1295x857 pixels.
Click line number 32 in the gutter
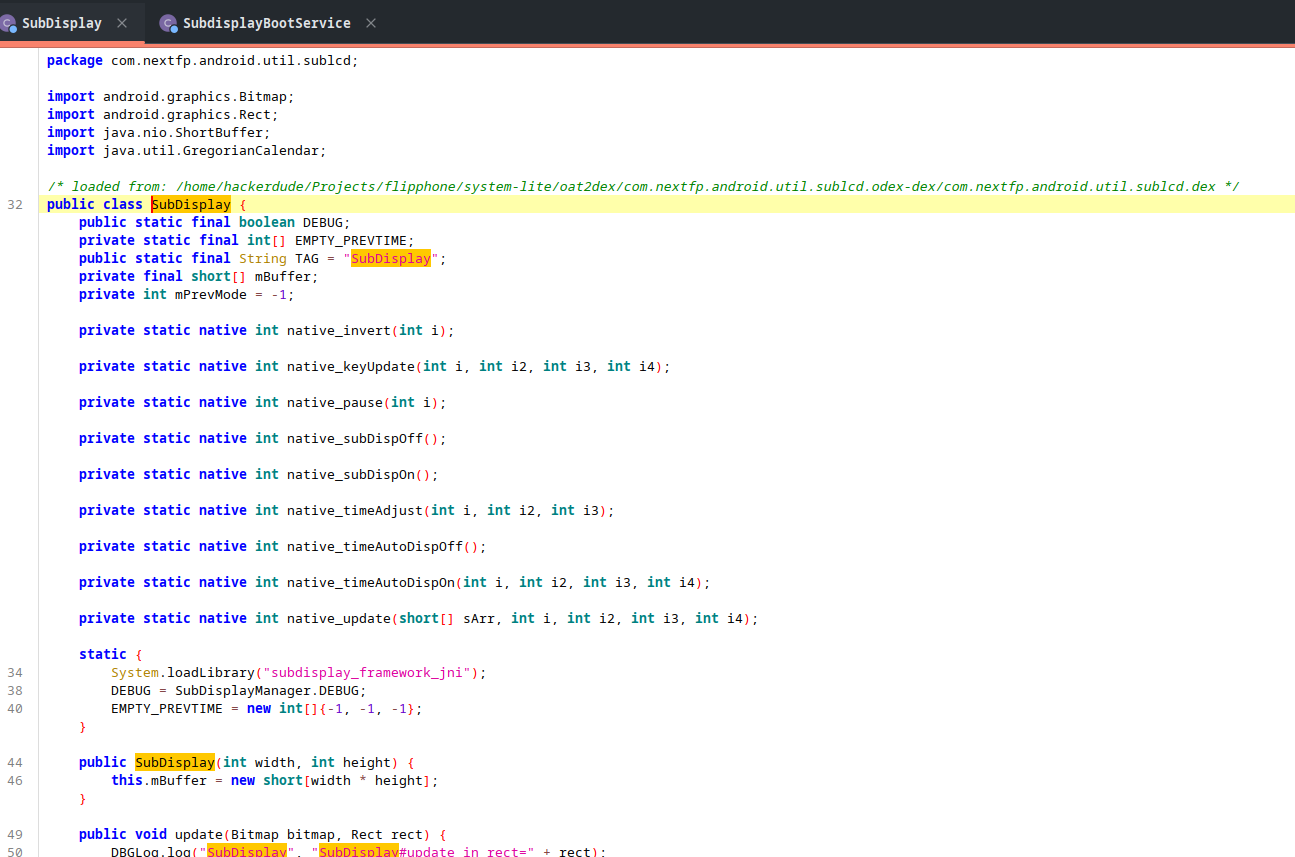coord(15,205)
